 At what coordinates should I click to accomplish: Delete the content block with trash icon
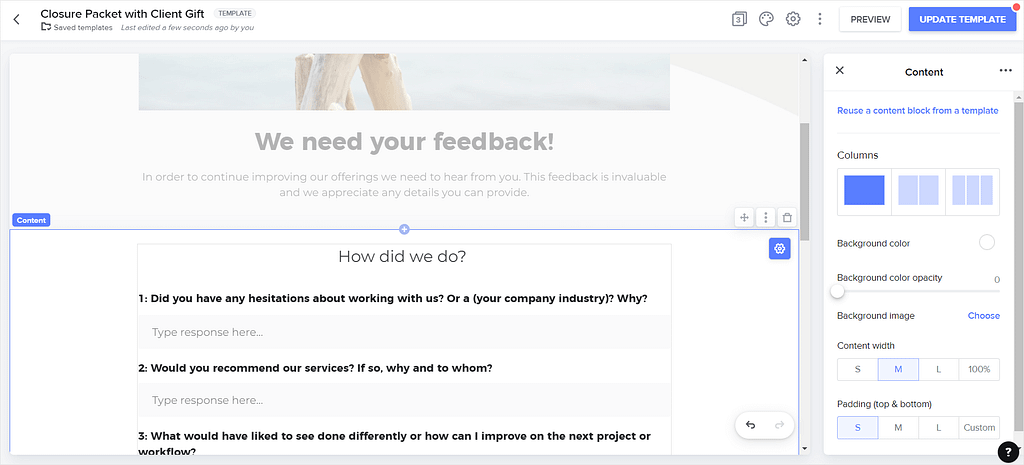point(787,217)
